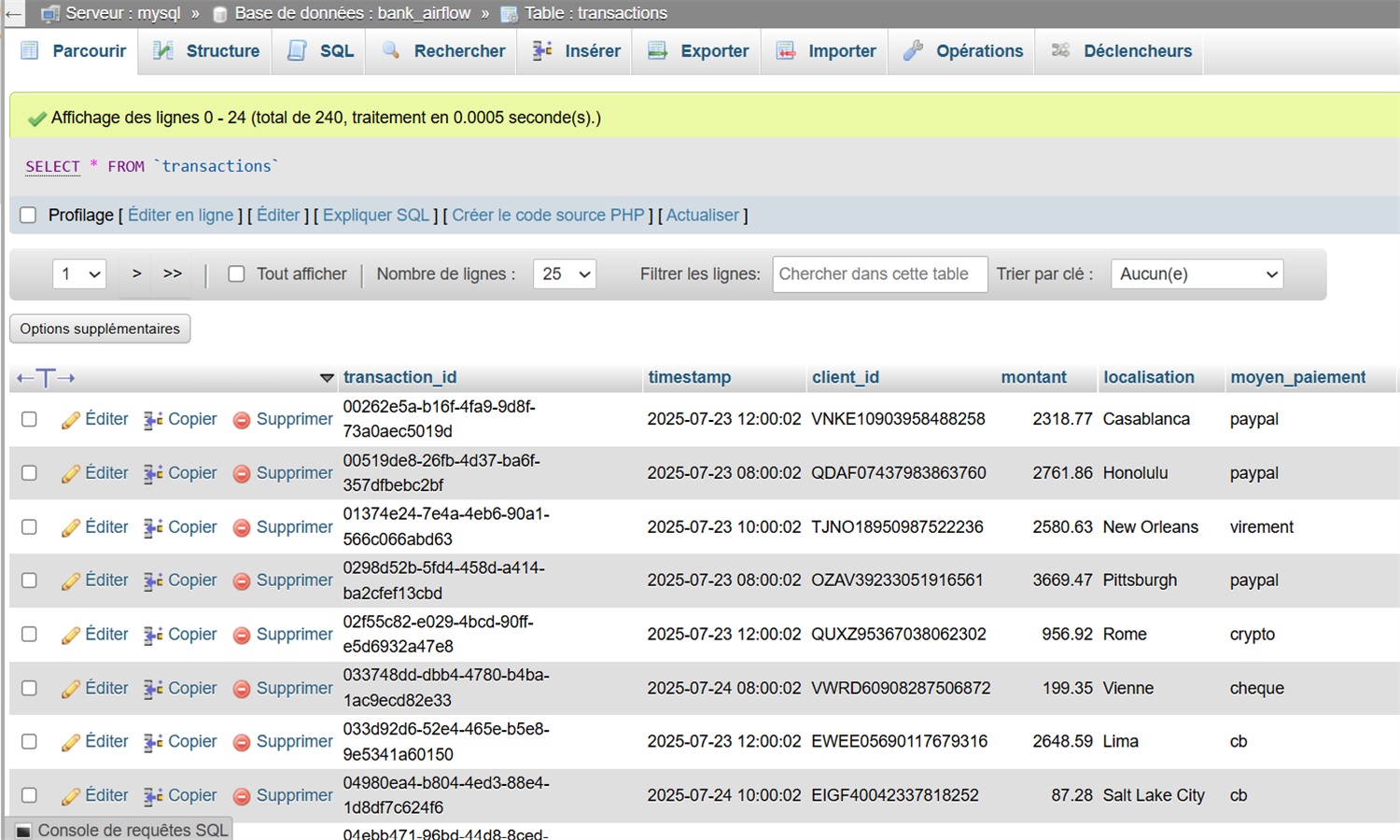This screenshot has width=1400, height=840.
Task: Focus the Chercher dans cette table field
Action: coord(879,274)
